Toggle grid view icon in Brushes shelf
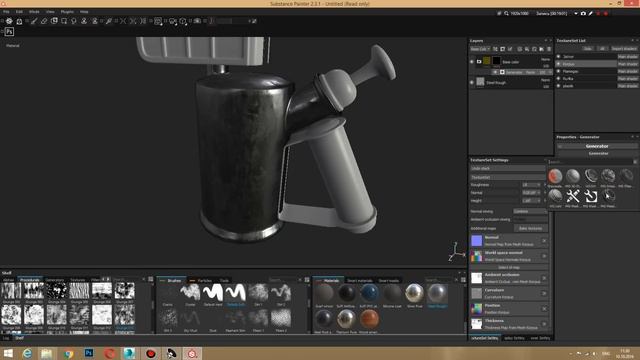The height and width of the screenshot is (360, 640). coord(307,280)
